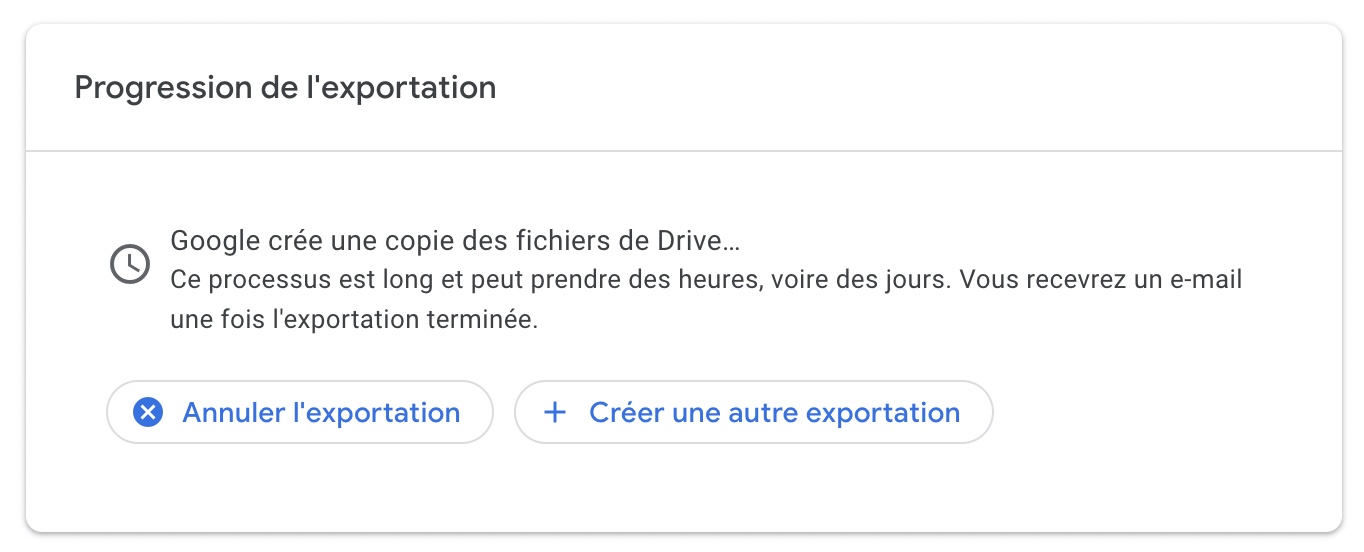
Task: Click the Progression de l'exportation heading
Action: tap(285, 88)
